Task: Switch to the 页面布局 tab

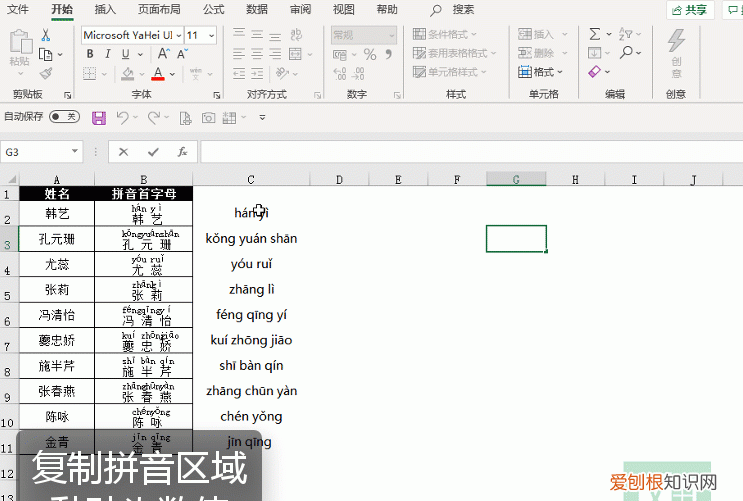Action: coord(159,9)
